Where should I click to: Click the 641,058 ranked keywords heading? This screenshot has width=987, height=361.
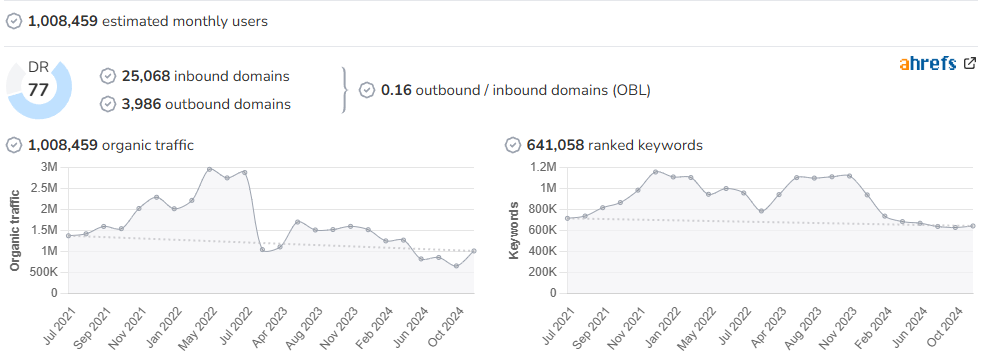[x=614, y=145]
